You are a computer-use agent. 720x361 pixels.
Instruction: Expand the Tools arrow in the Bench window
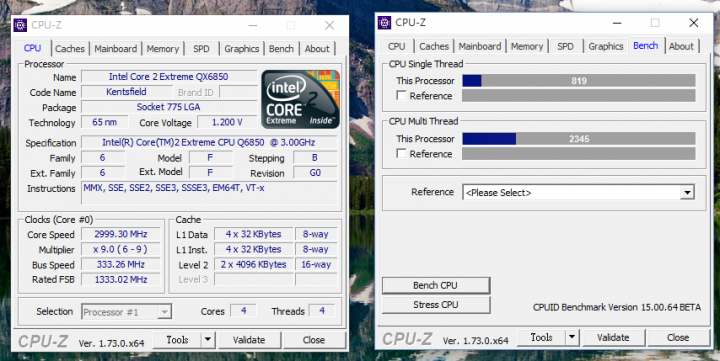[572, 337]
